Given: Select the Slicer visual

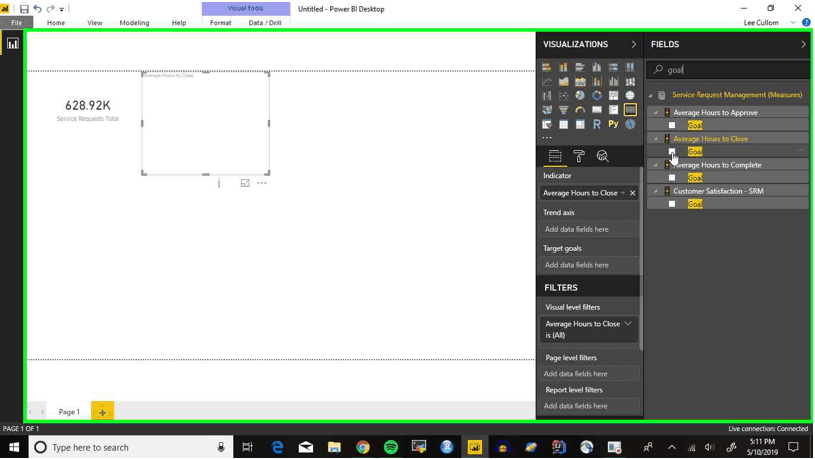Looking at the screenshot, I should (547, 124).
